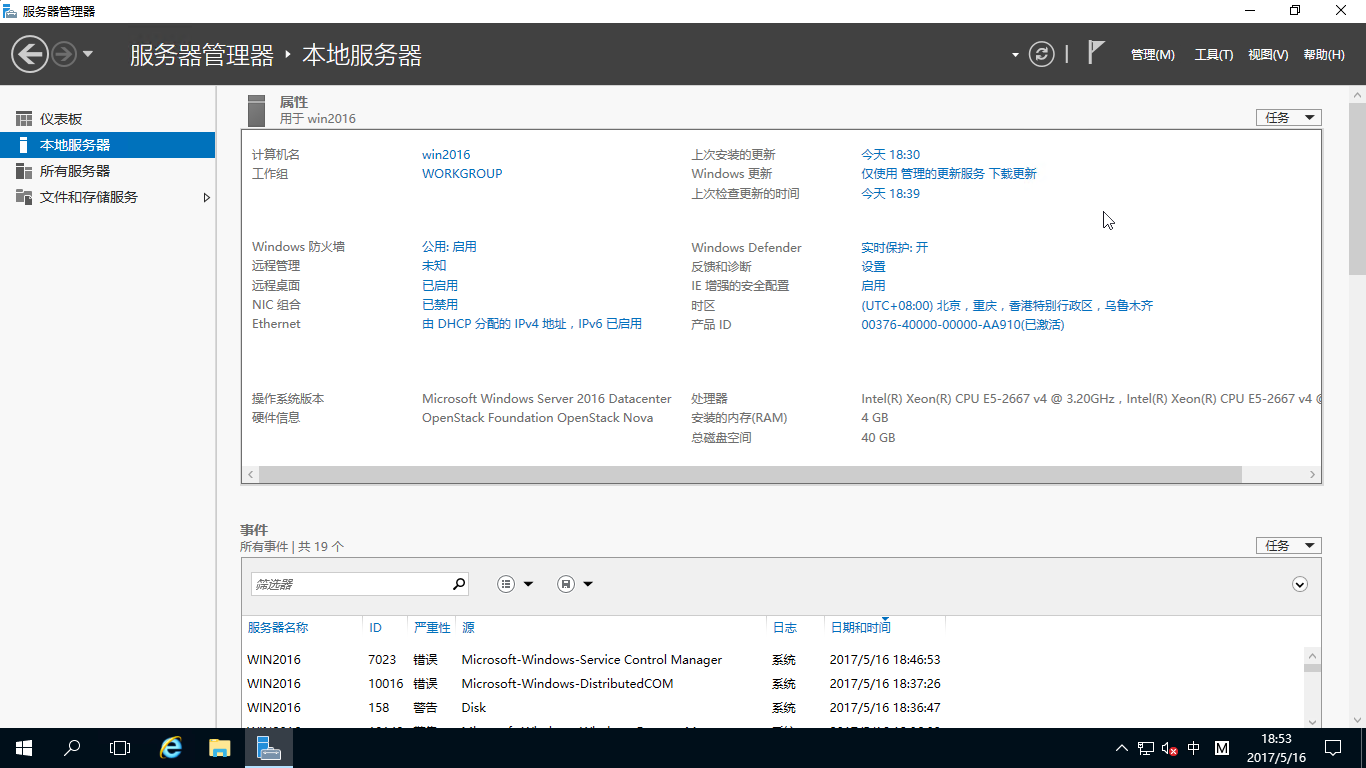Open the save query dropdown button
Screen dimensions: 1366x768
575,584
